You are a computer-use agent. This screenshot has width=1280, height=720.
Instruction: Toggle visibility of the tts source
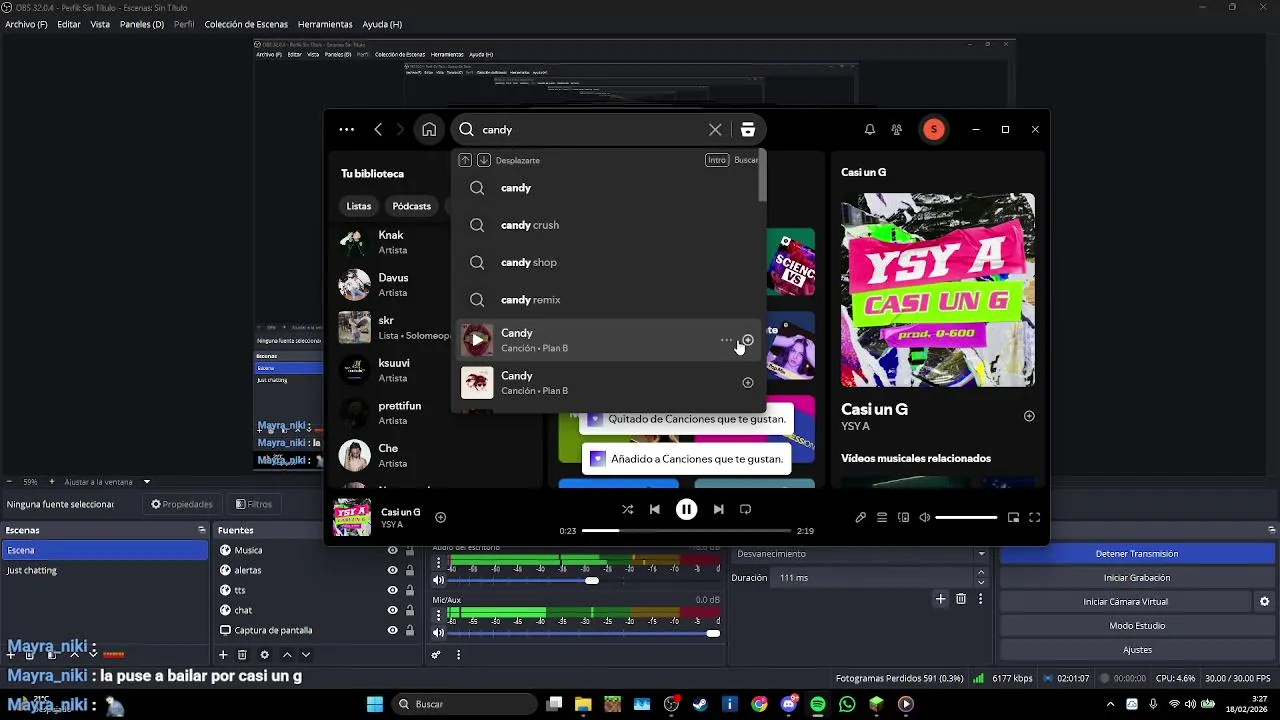pyautogui.click(x=392, y=590)
